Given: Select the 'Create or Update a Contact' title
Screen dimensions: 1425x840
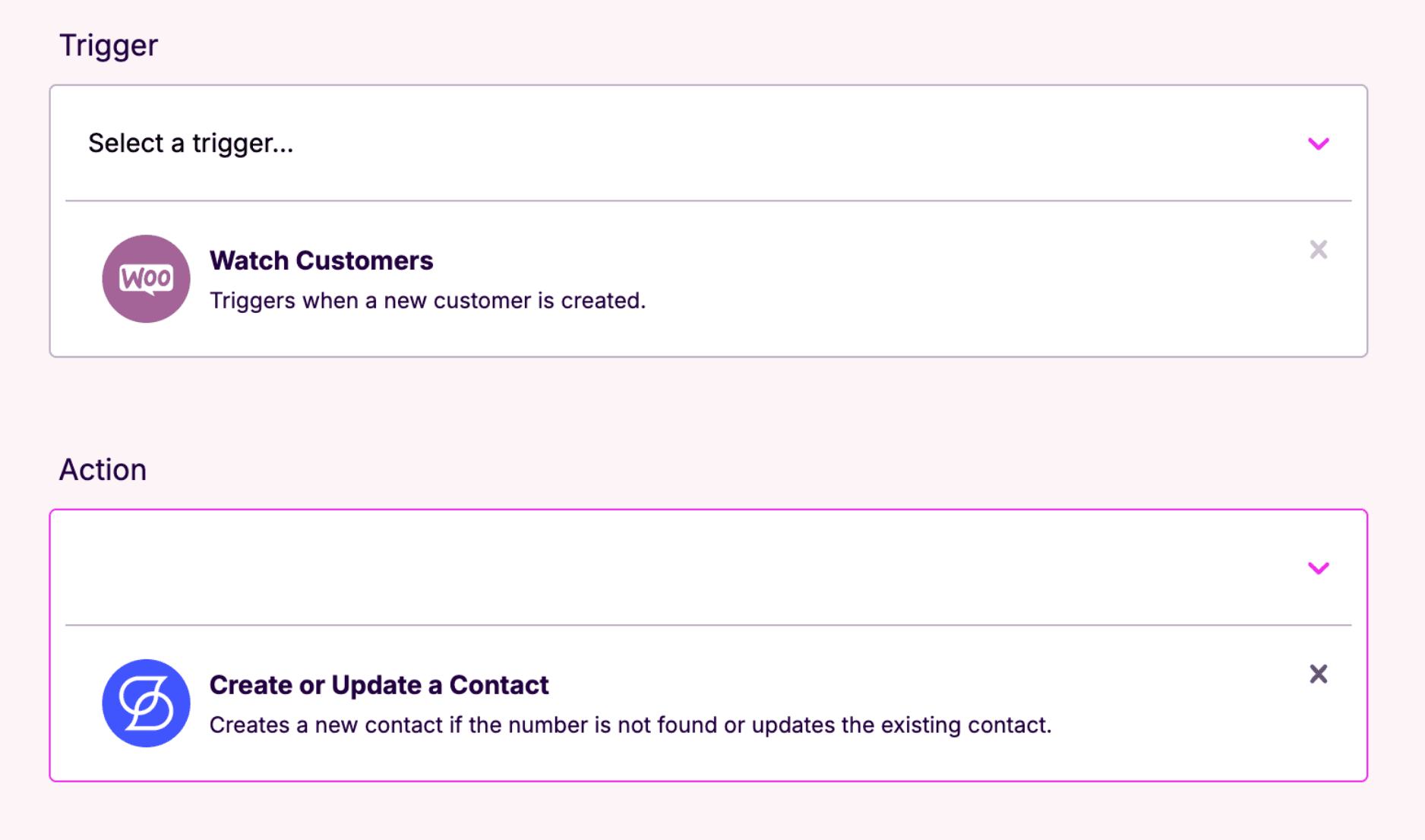Looking at the screenshot, I should (x=379, y=685).
